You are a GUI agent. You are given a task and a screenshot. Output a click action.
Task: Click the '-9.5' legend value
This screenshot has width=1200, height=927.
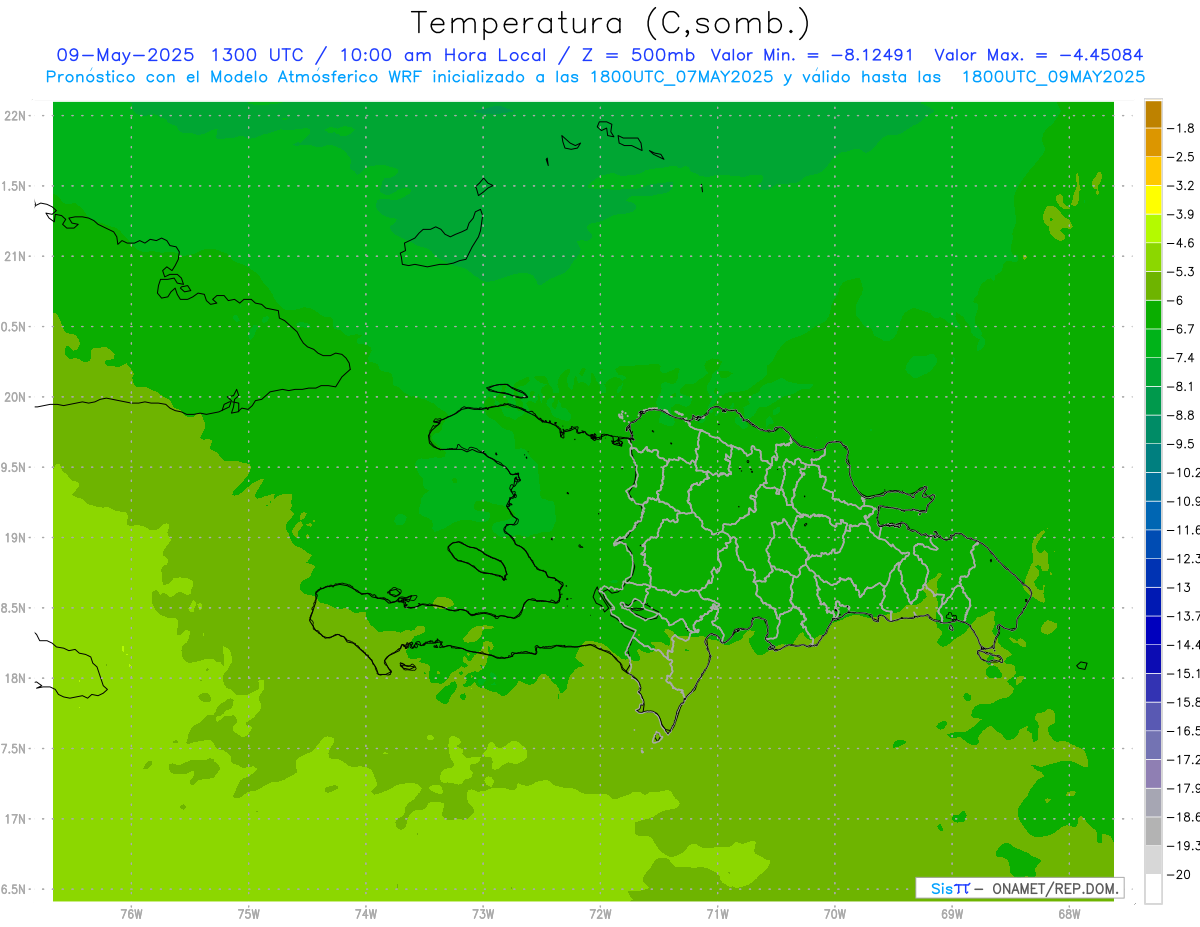tap(1181, 444)
